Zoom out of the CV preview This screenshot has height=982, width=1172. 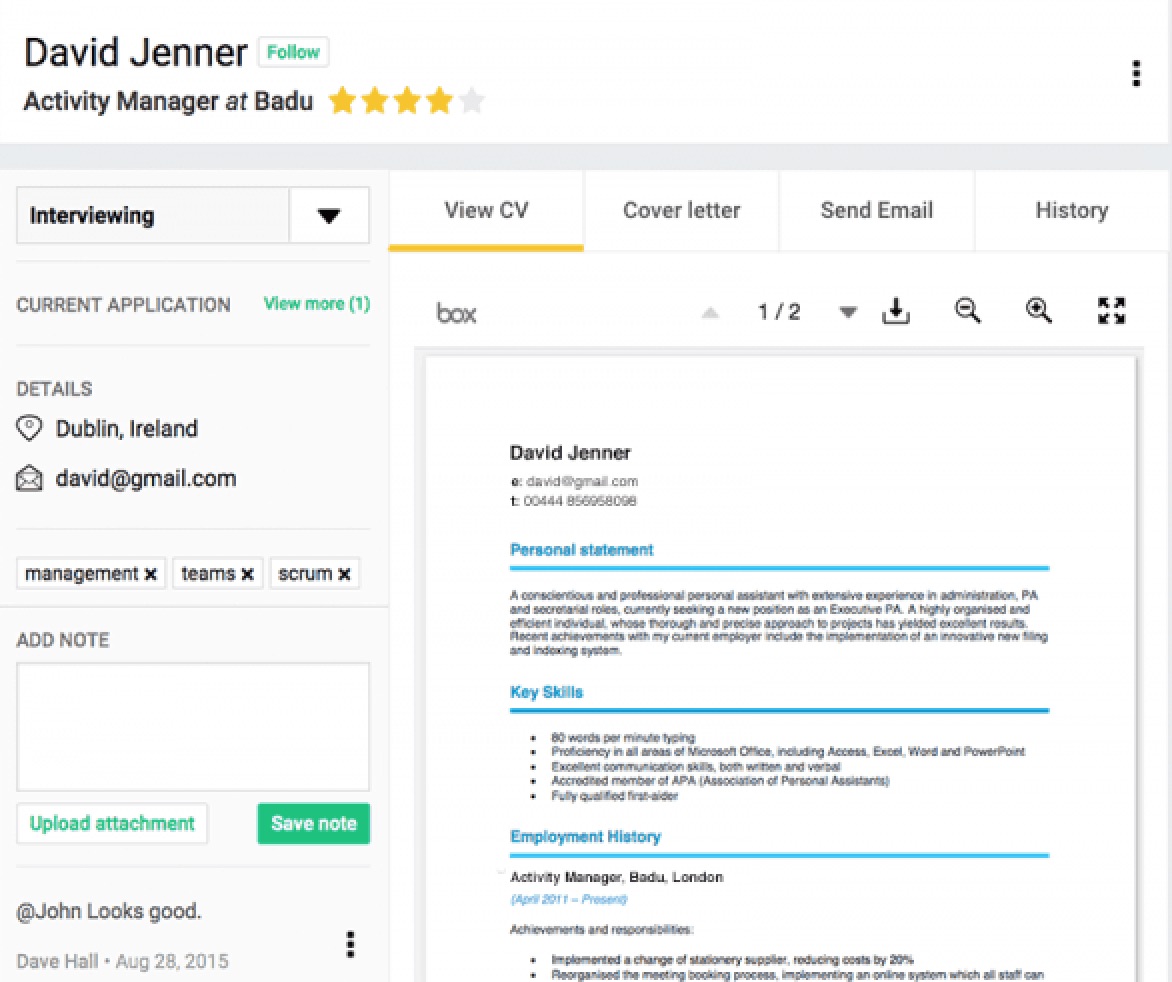click(967, 312)
